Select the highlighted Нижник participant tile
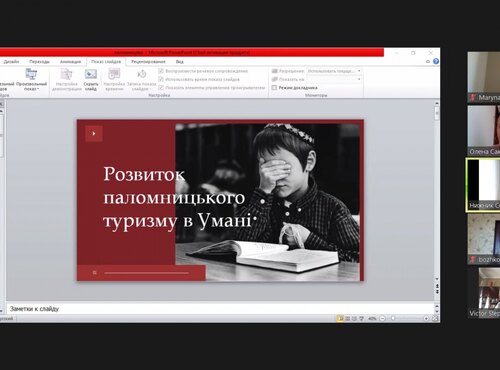500x370 pixels. coord(483,185)
